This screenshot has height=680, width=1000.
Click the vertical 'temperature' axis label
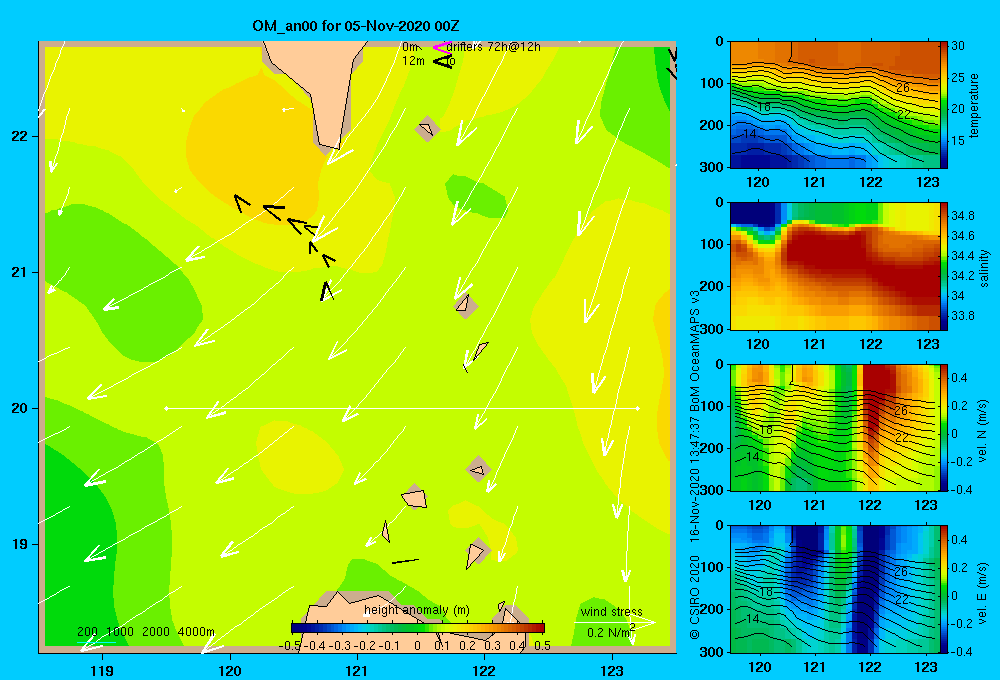tap(974, 105)
